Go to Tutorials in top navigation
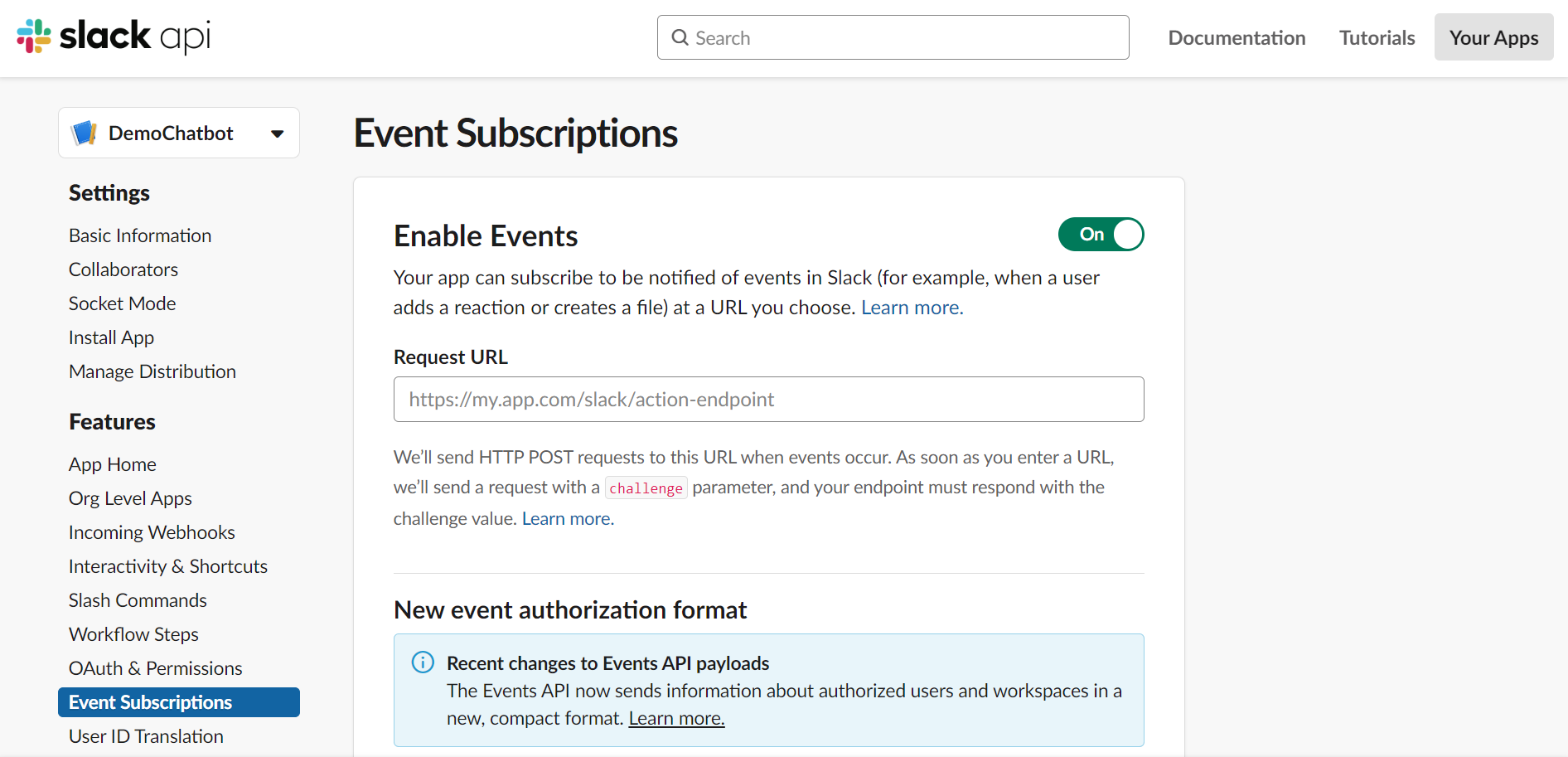 pyautogui.click(x=1377, y=38)
